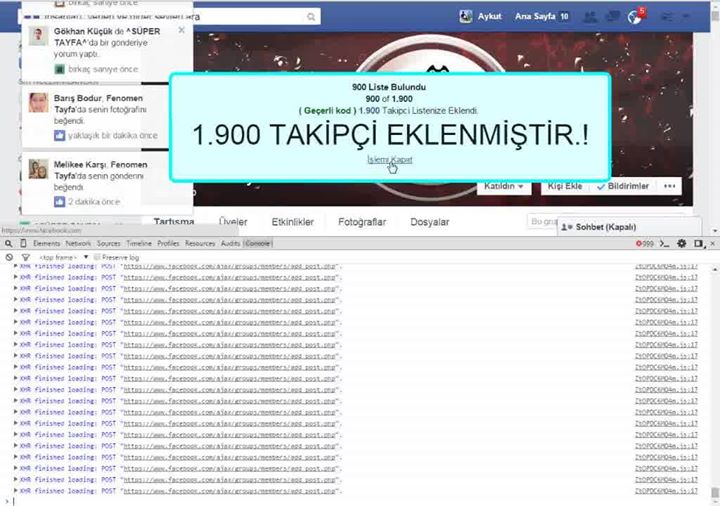
Task: Click Melikee Karşı notification avatar
Action: [38, 169]
